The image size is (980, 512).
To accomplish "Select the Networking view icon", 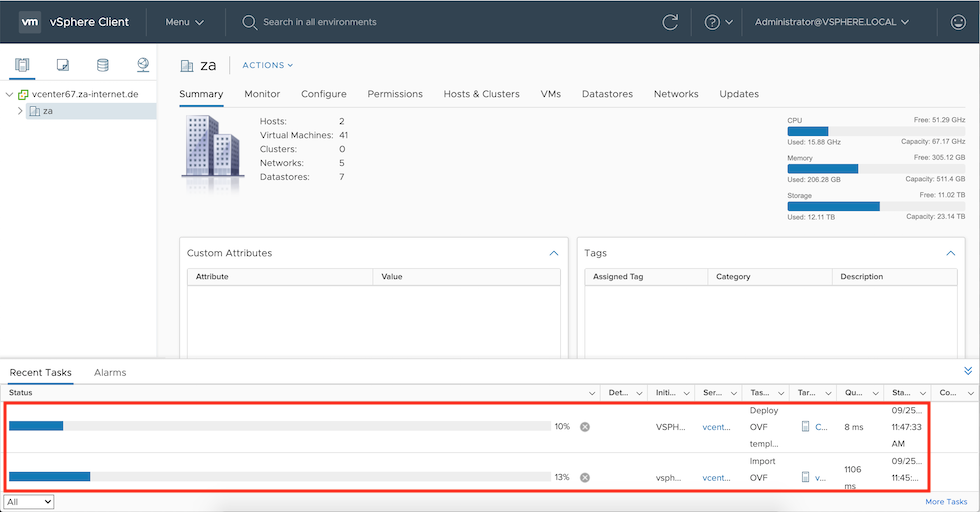I will [x=143, y=64].
